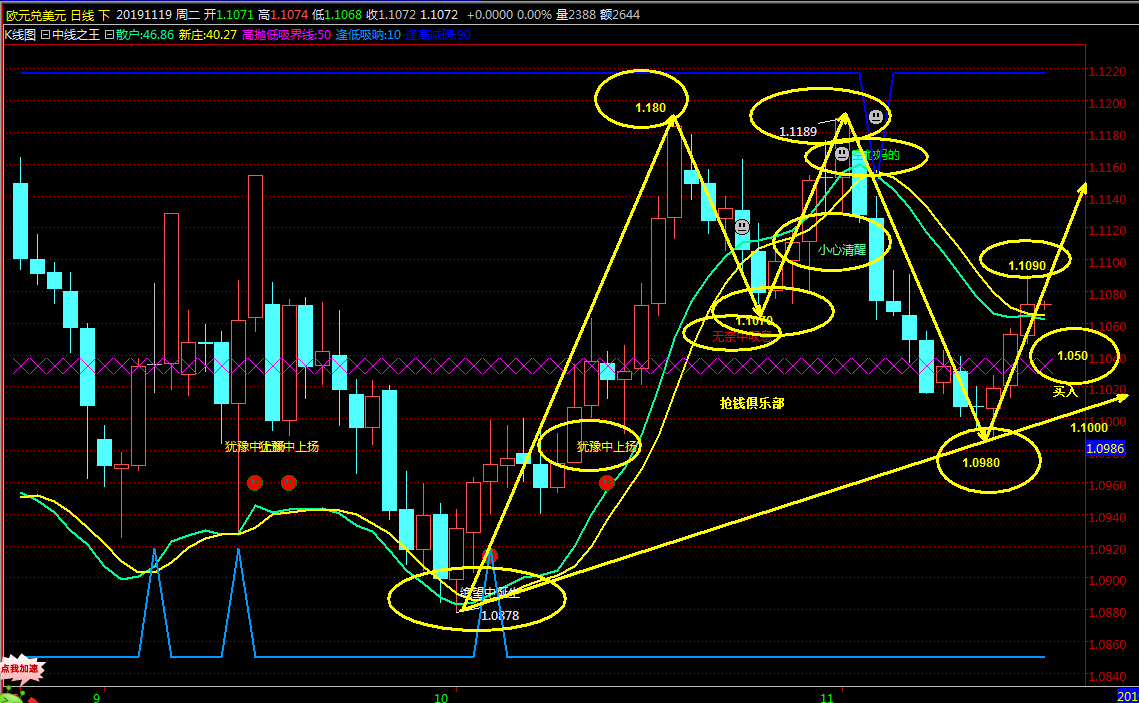Click the volume 量2388
This screenshot has width=1139, height=703.
(x=577, y=15)
